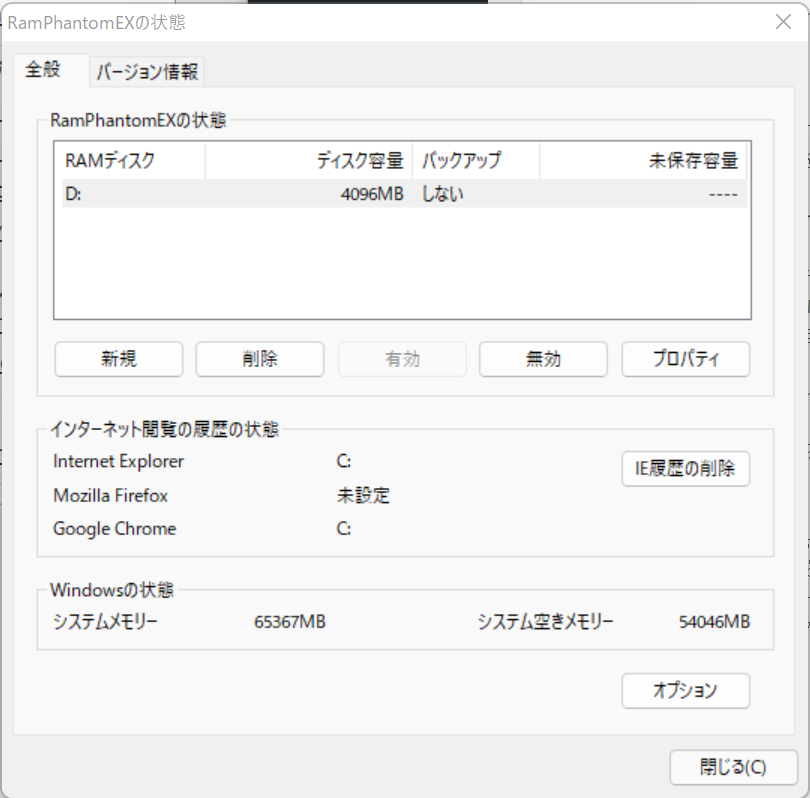Viewport: 810px width, 798px height.
Task: Click the 4096MB capacity value
Action: tap(372, 194)
